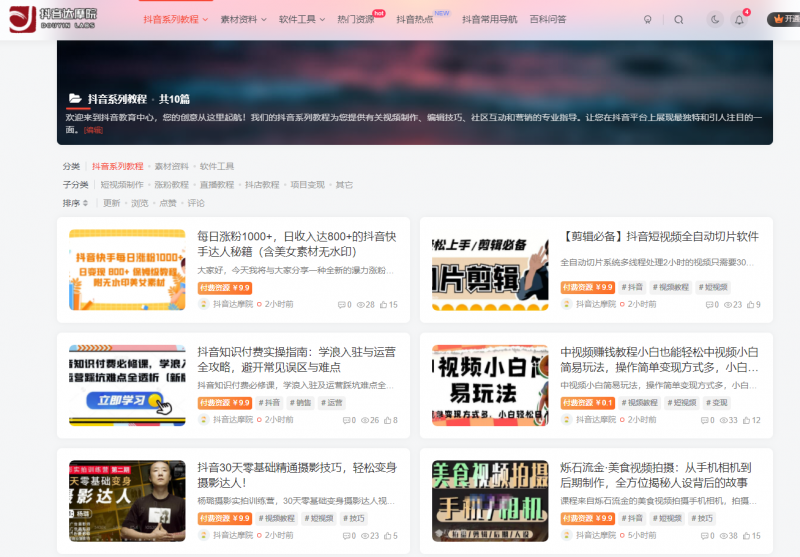
Task: Toggle dark mode with moon icon
Action: [714, 19]
